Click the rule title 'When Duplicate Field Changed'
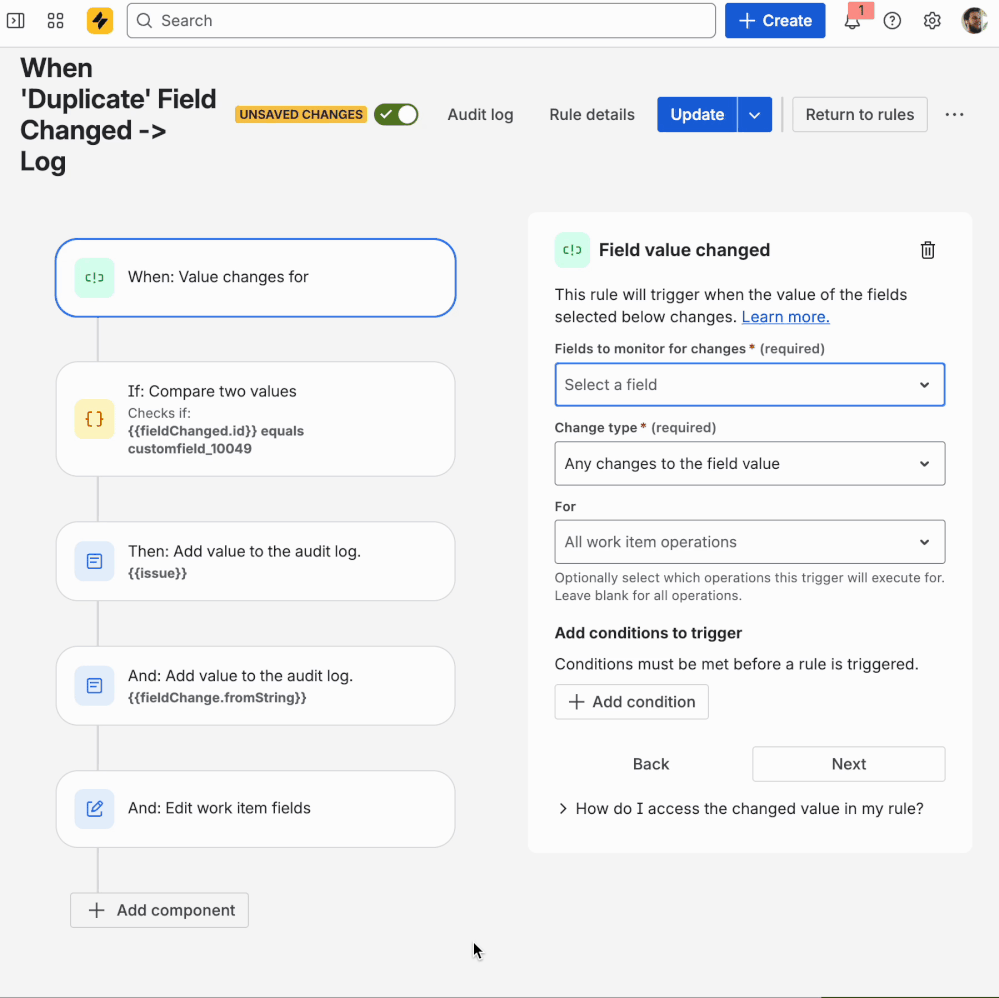The image size is (999, 998). (x=118, y=115)
